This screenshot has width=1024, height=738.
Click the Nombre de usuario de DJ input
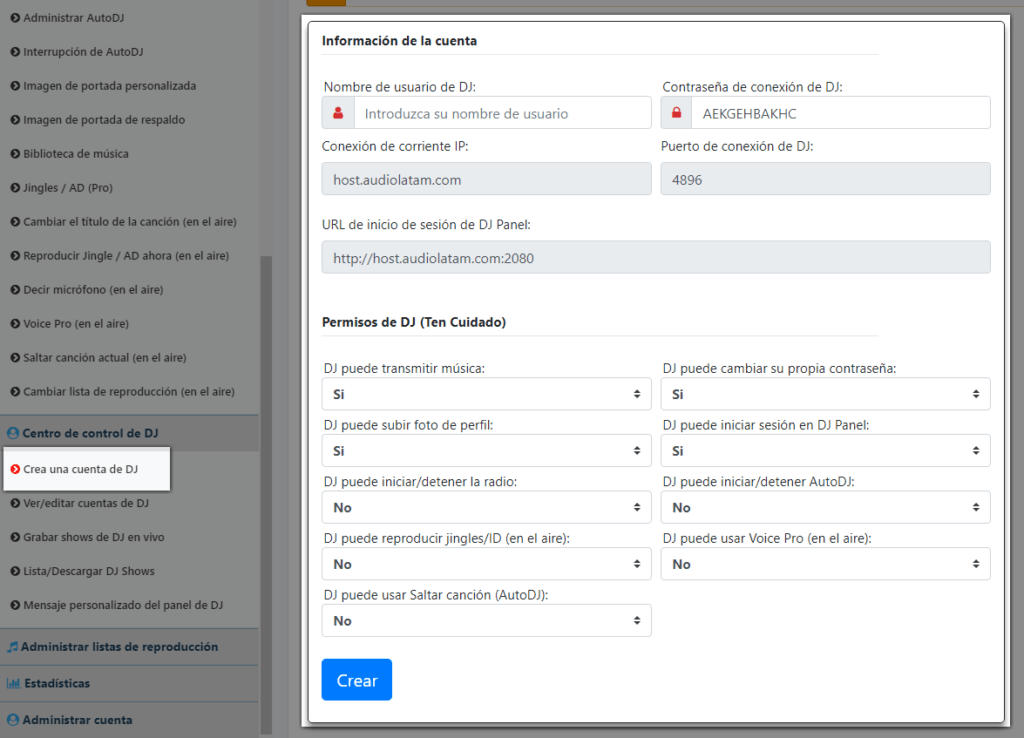502,113
